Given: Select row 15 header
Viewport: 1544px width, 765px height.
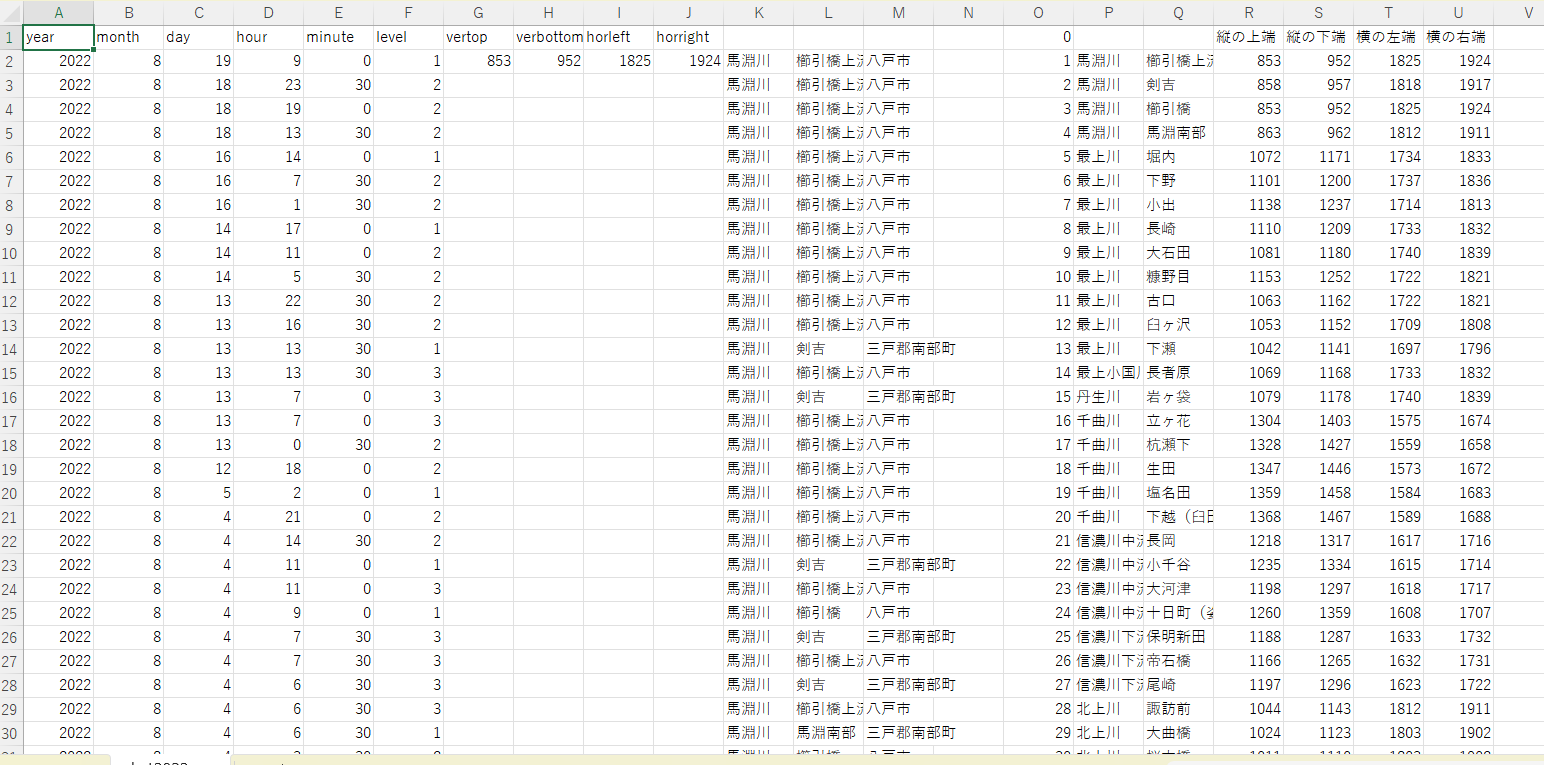Looking at the screenshot, I should [x=10, y=373].
